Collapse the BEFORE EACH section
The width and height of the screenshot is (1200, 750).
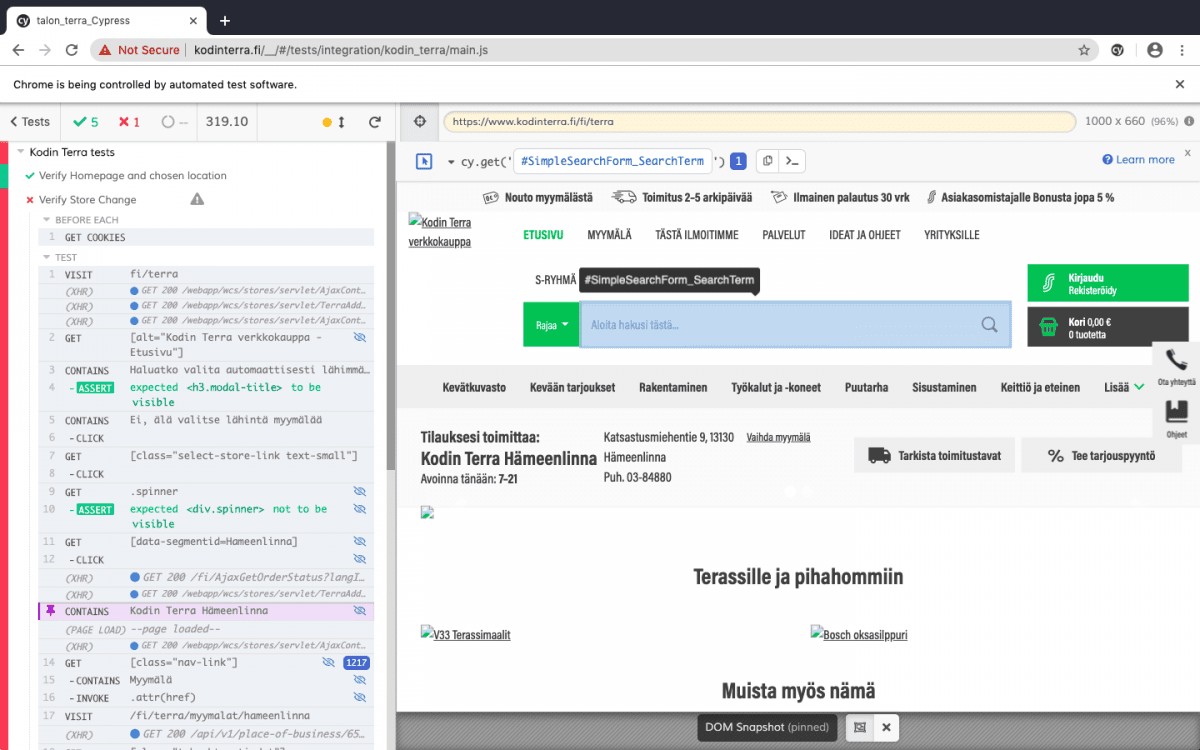click(46, 220)
